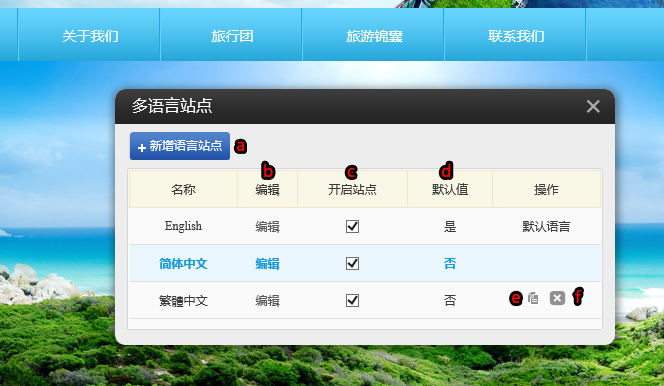Click the copy icon for 繁體中文 row
This screenshot has width=664, height=386.
pos(533,298)
